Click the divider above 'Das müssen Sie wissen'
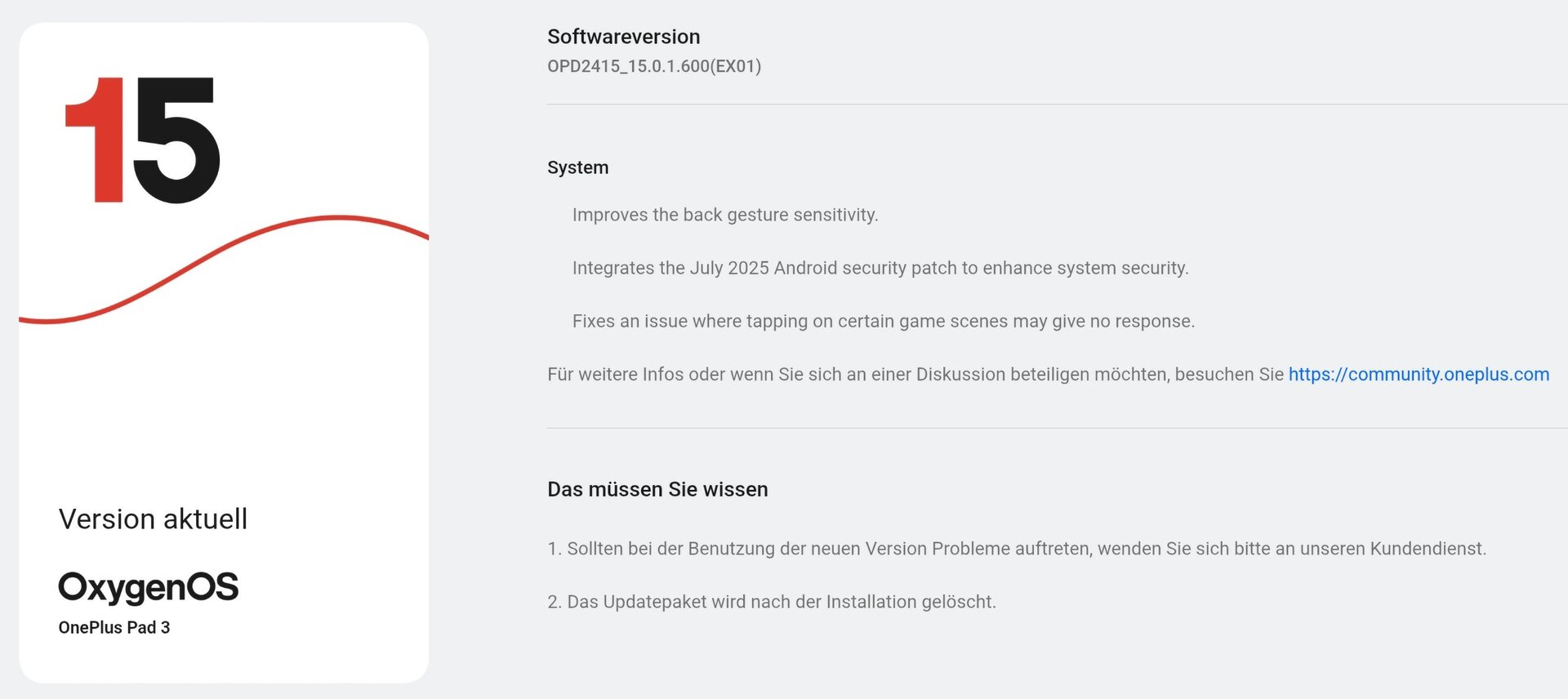 [1058, 428]
